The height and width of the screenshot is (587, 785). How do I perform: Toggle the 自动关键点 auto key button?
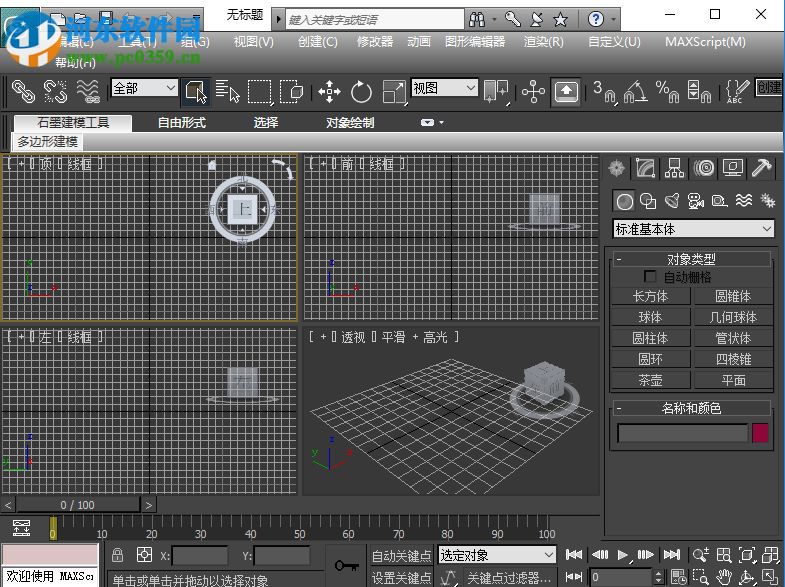pyautogui.click(x=402, y=555)
